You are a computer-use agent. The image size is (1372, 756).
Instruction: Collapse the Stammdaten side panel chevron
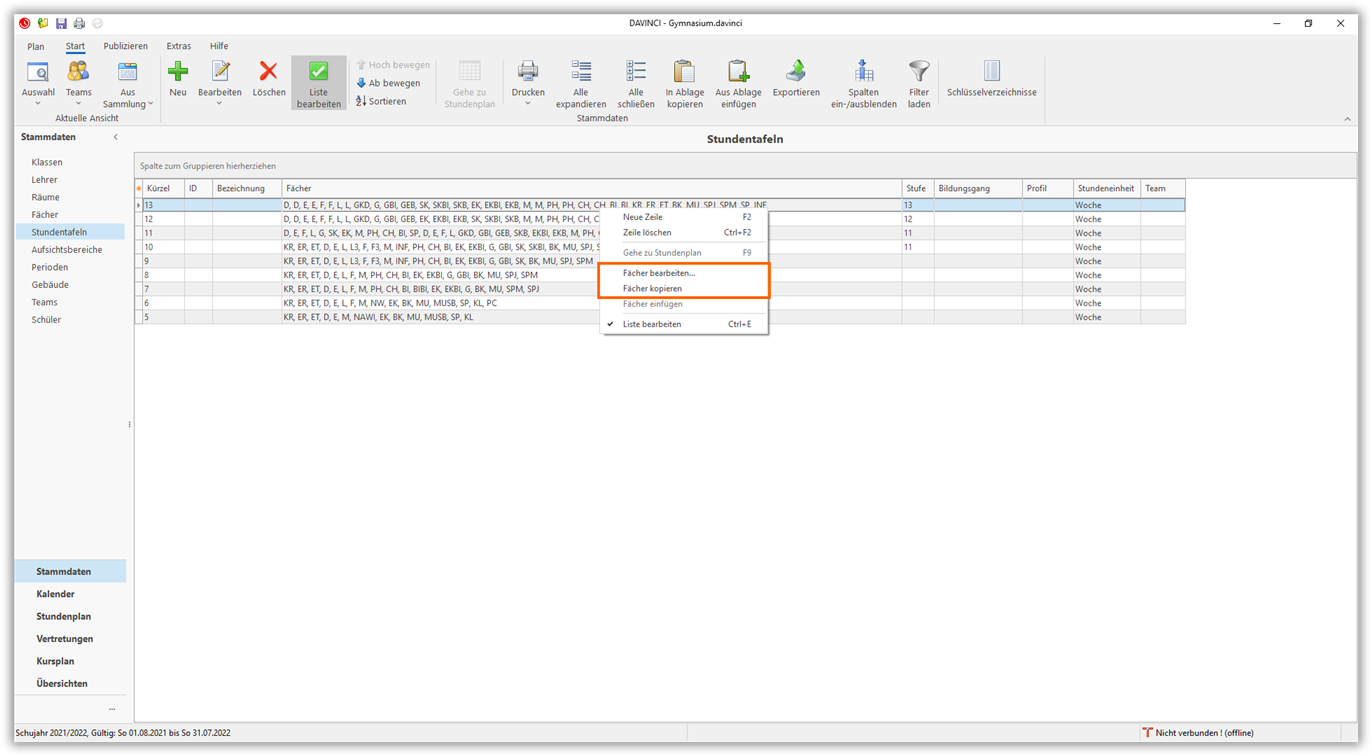click(115, 137)
